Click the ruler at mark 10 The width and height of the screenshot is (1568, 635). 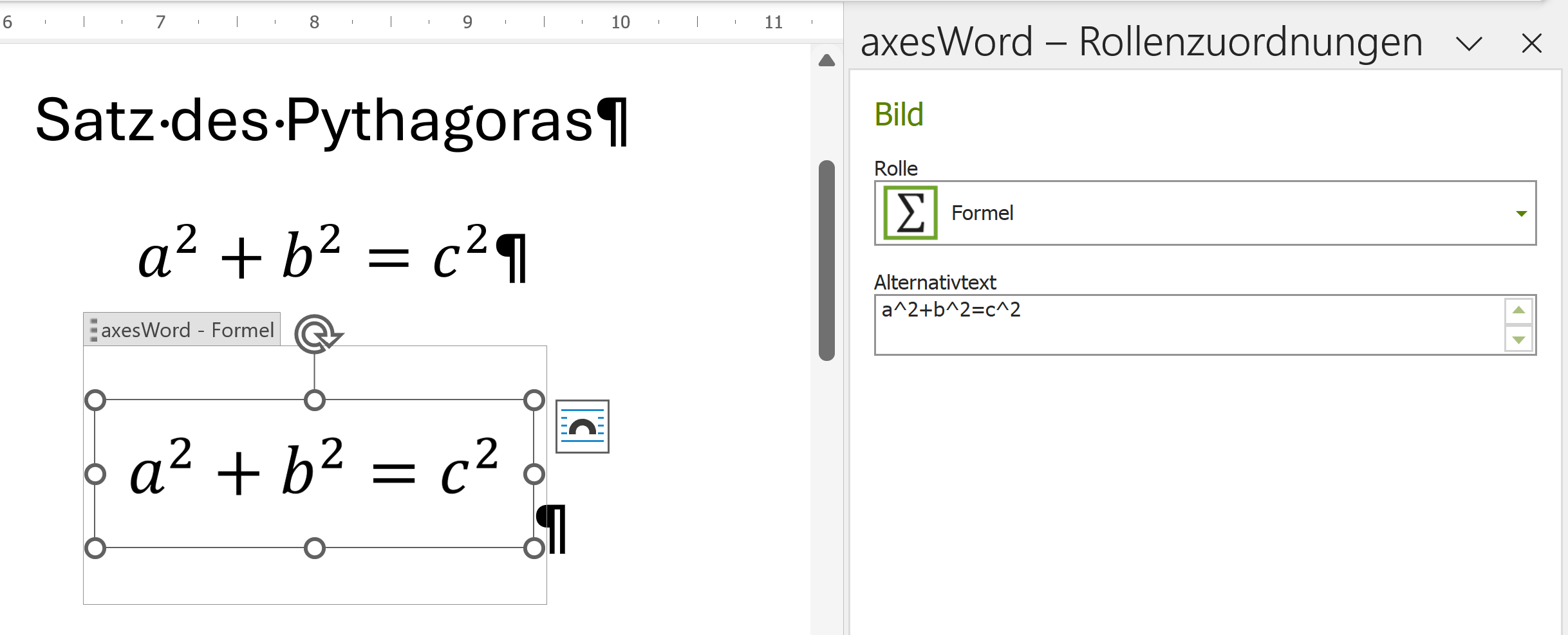621,23
